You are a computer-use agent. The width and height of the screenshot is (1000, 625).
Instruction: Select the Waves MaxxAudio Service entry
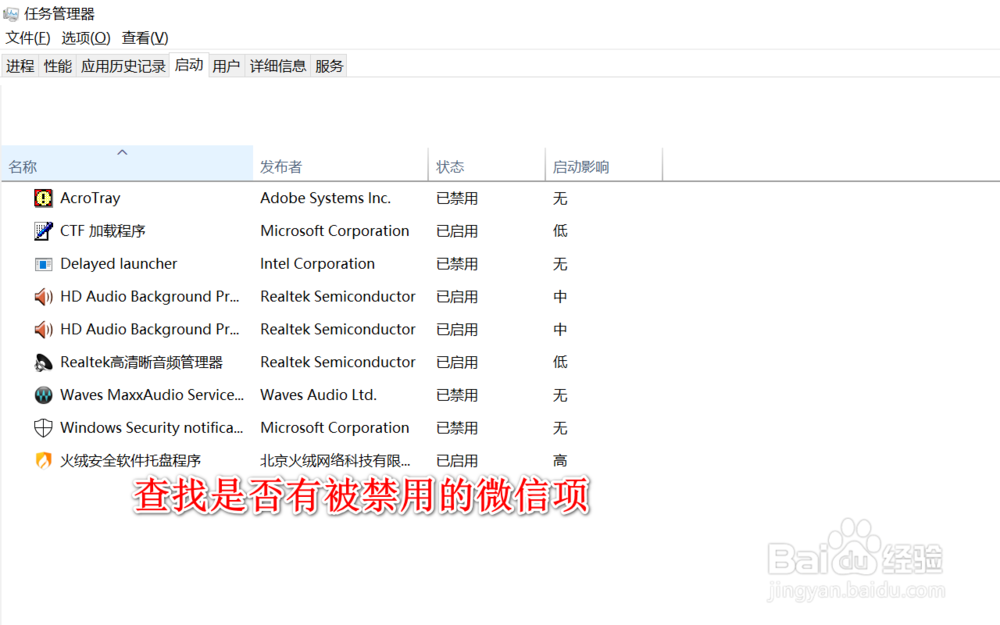(x=152, y=395)
